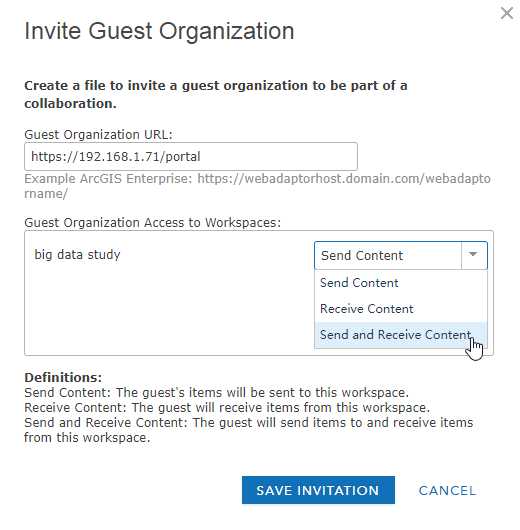Viewport: 520px width, 530px height.
Task: Click the Send and Receive Content definition
Action: tap(249, 430)
